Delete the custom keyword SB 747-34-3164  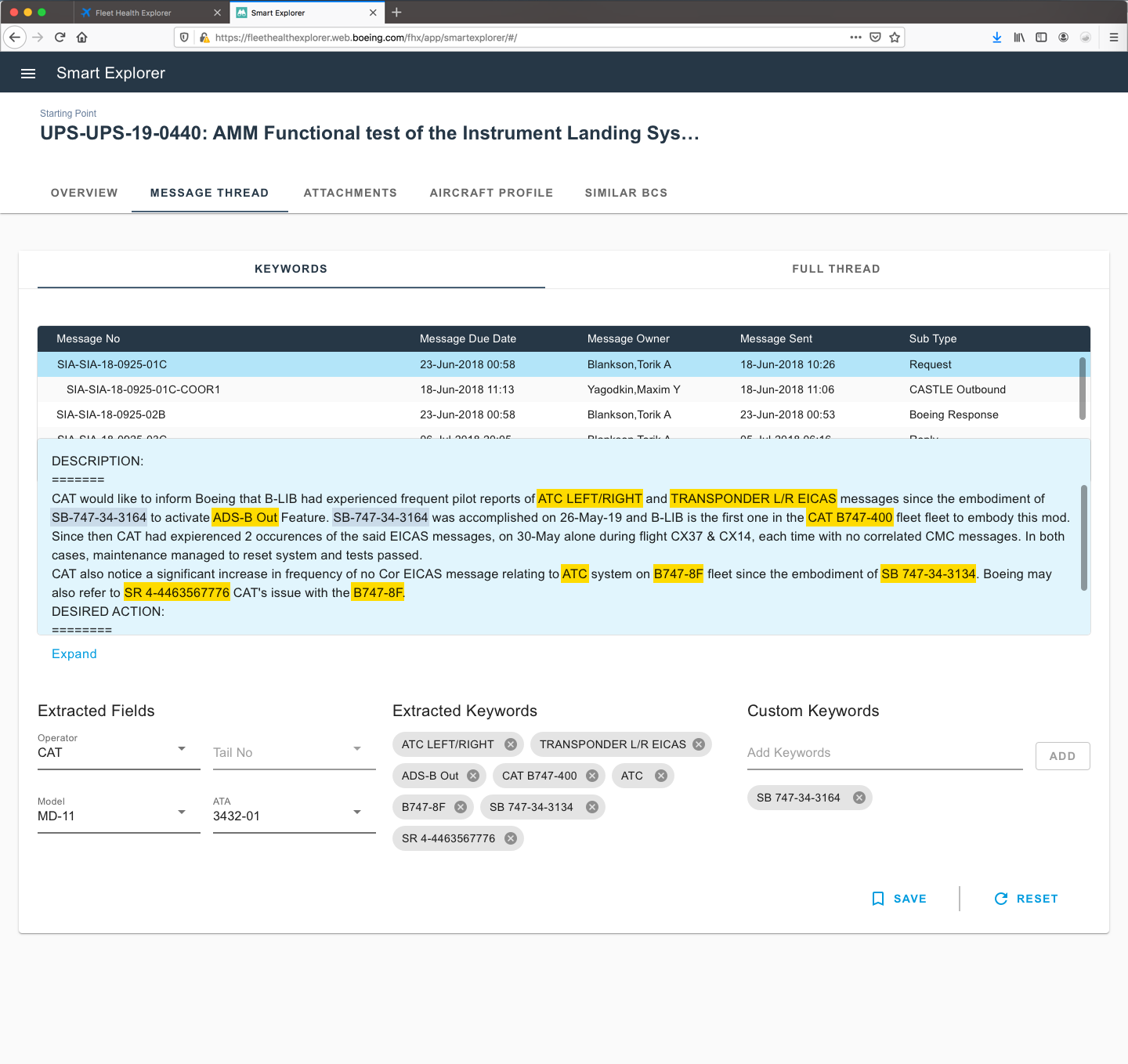859,798
